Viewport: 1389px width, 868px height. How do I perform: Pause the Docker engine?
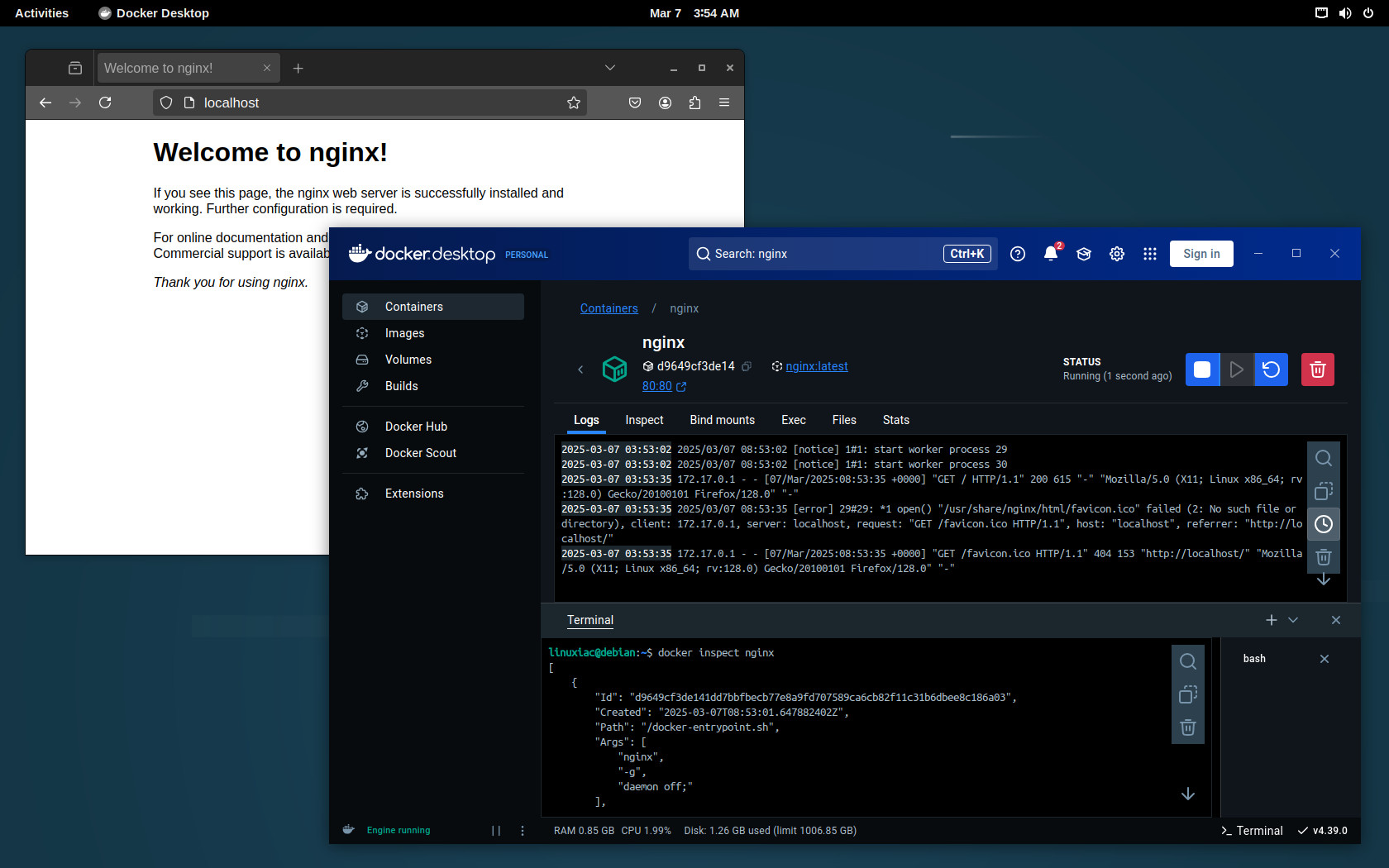pos(496,831)
